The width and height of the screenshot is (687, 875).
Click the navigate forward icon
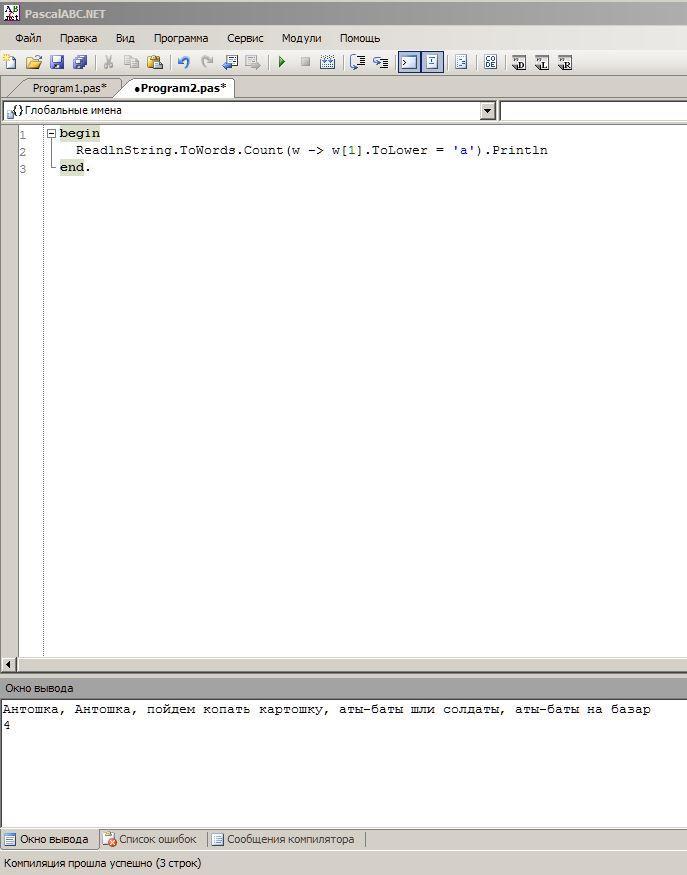tap(253, 62)
